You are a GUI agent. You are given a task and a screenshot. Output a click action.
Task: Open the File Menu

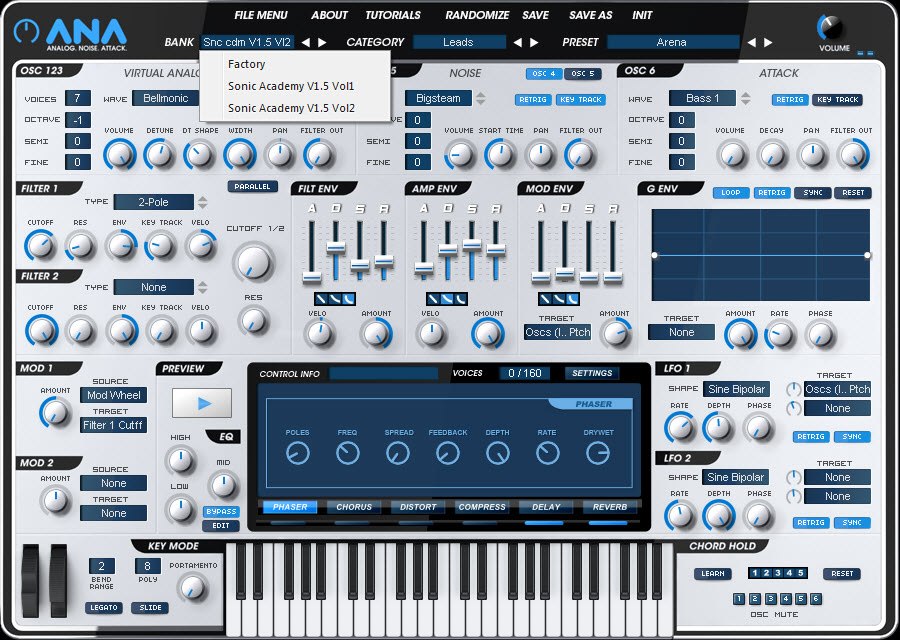[x=261, y=15]
